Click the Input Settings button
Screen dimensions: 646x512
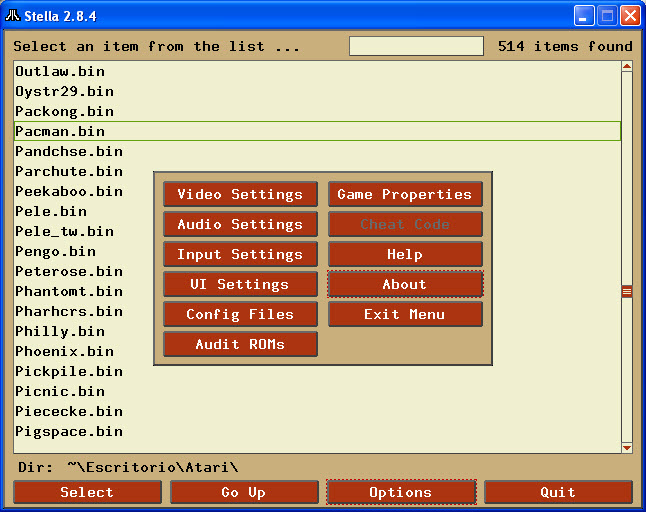[x=240, y=254]
